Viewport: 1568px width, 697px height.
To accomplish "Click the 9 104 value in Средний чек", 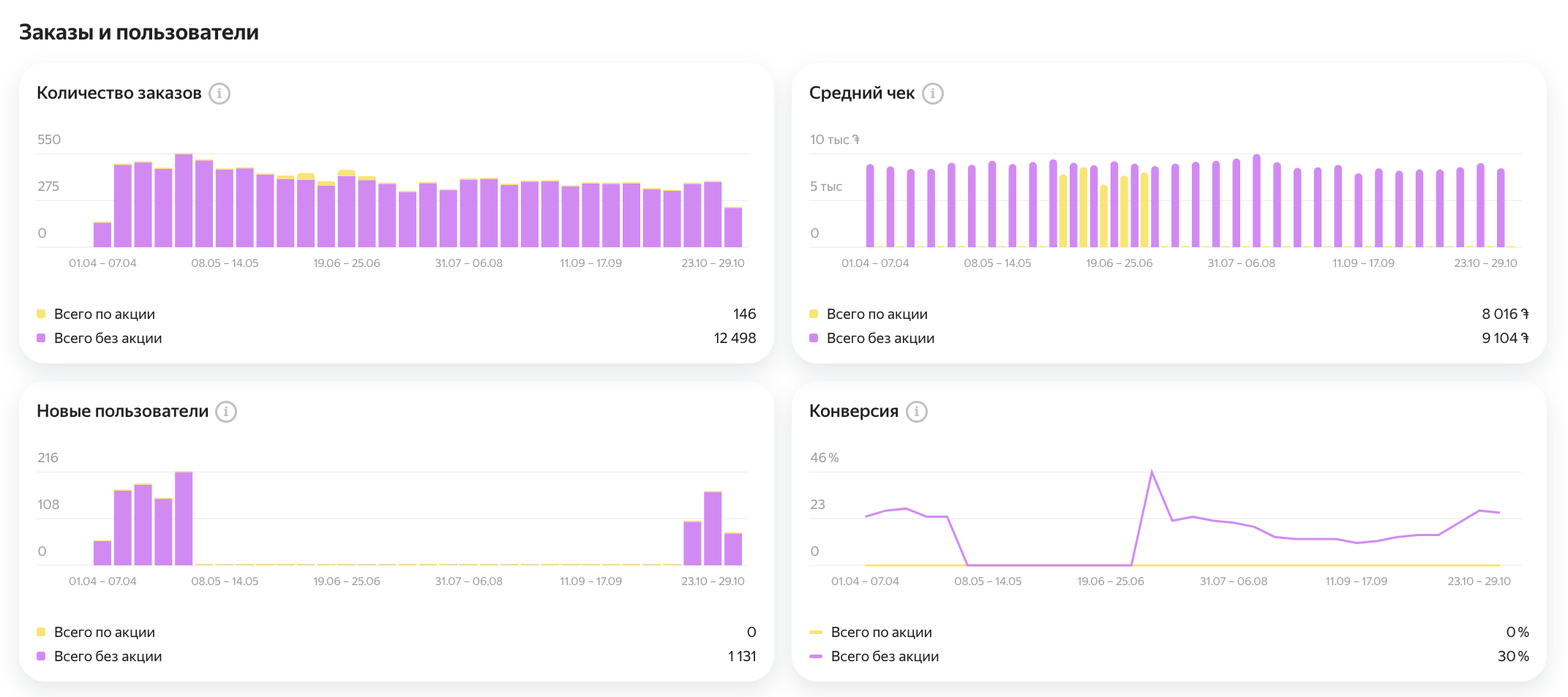I will [x=1504, y=338].
